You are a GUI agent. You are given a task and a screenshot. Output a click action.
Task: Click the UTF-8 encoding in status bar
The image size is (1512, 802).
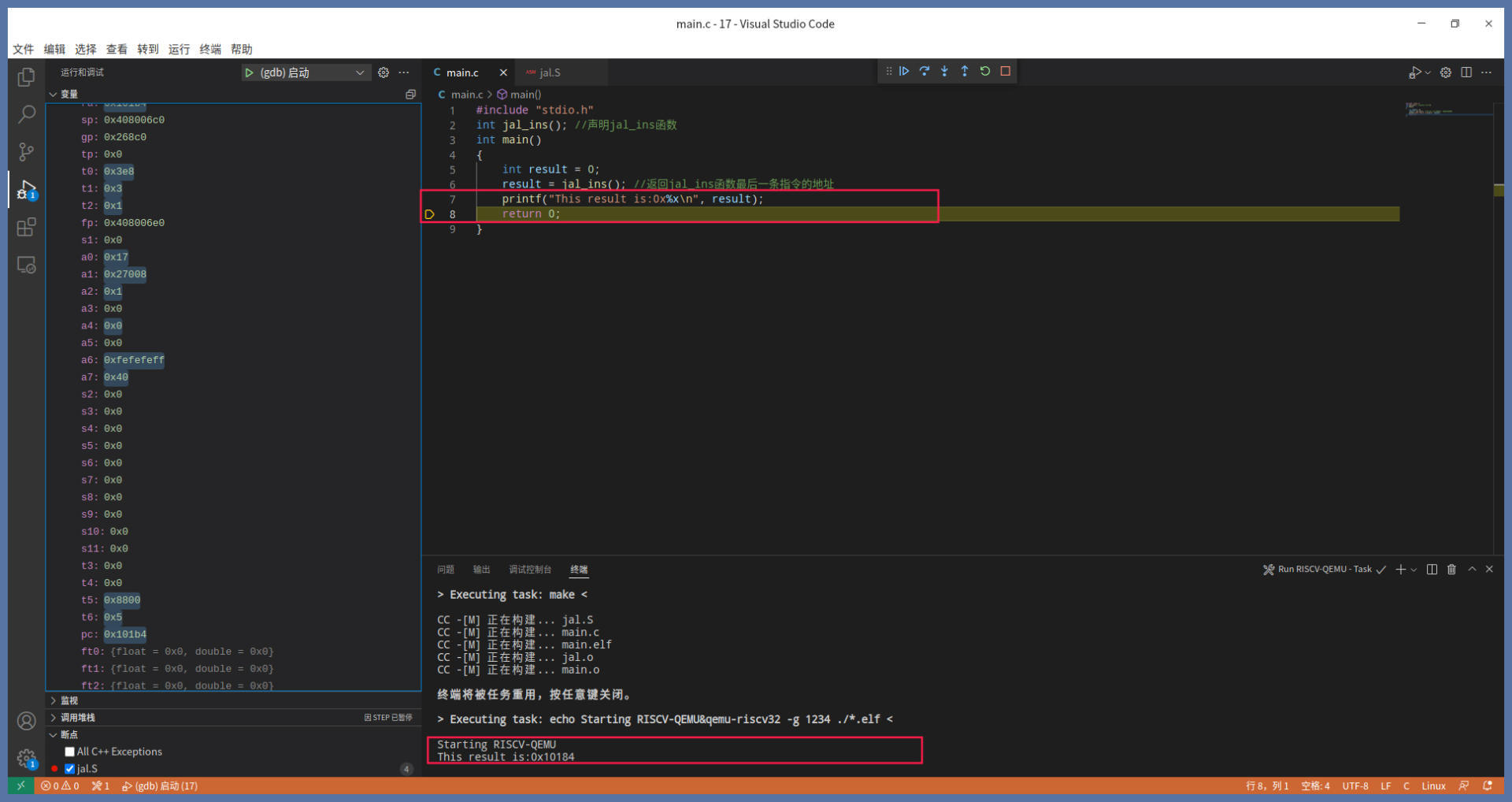[1354, 786]
